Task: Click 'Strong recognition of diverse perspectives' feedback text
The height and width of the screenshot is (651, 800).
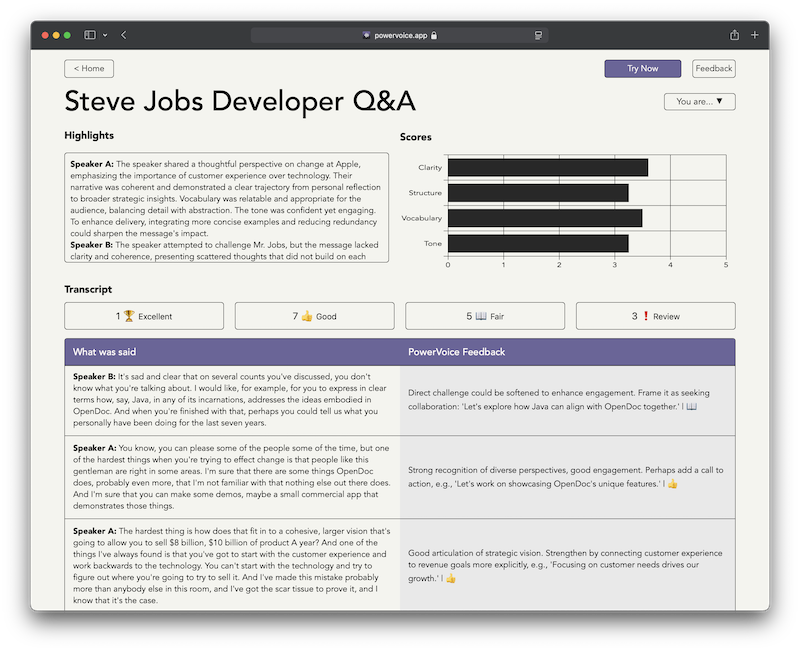Action: [565, 477]
